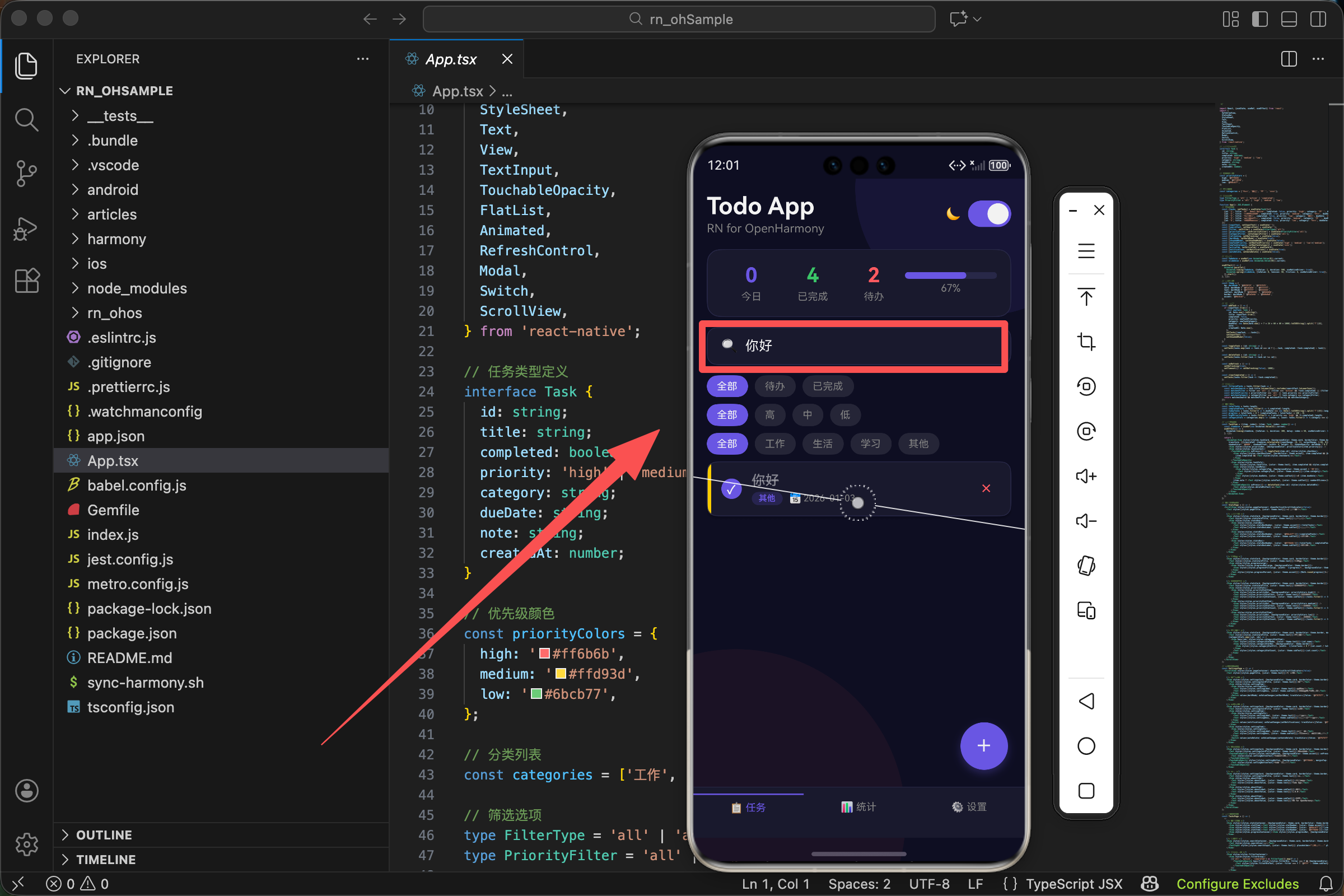The height and width of the screenshot is (896, 1344).
Task: Click the emulator volume up icon
Action: 1086,476
